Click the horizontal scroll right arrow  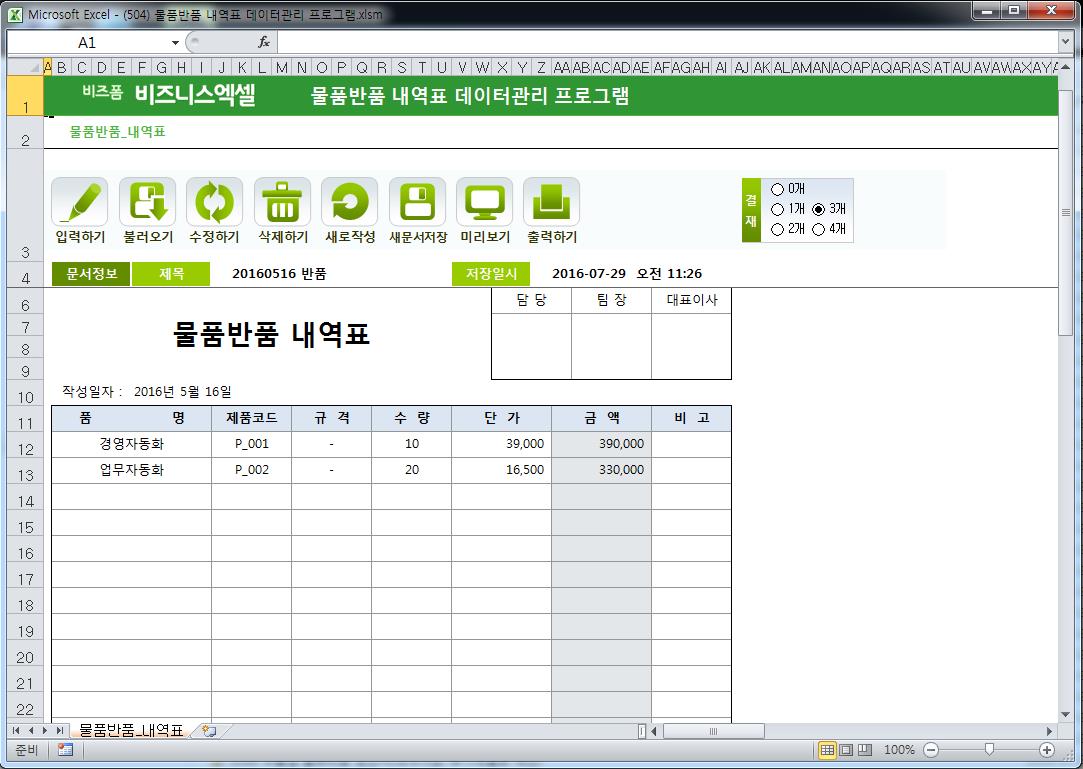(1049, 731)
